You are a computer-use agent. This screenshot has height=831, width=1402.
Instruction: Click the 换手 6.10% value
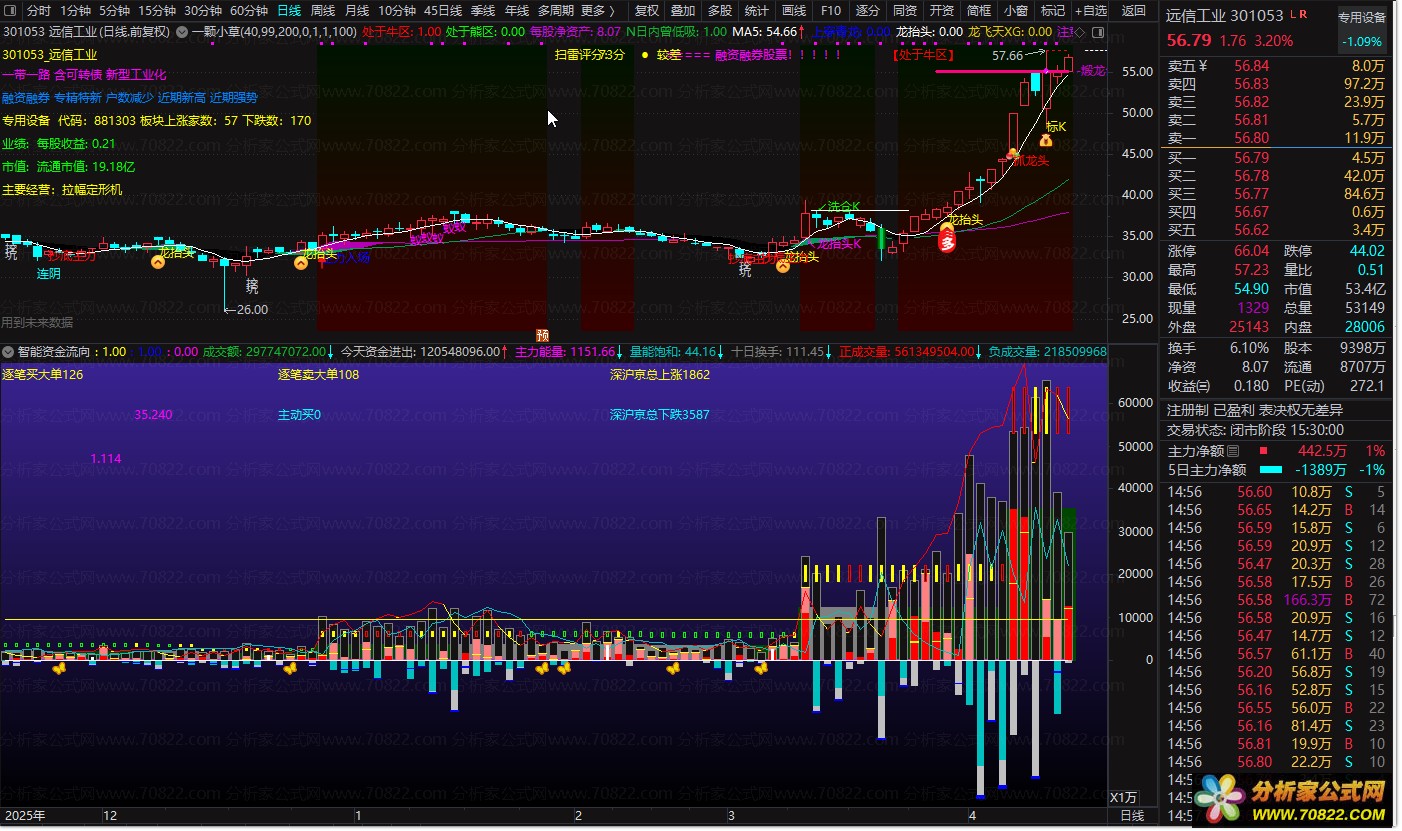click(x=1250, y=348)
